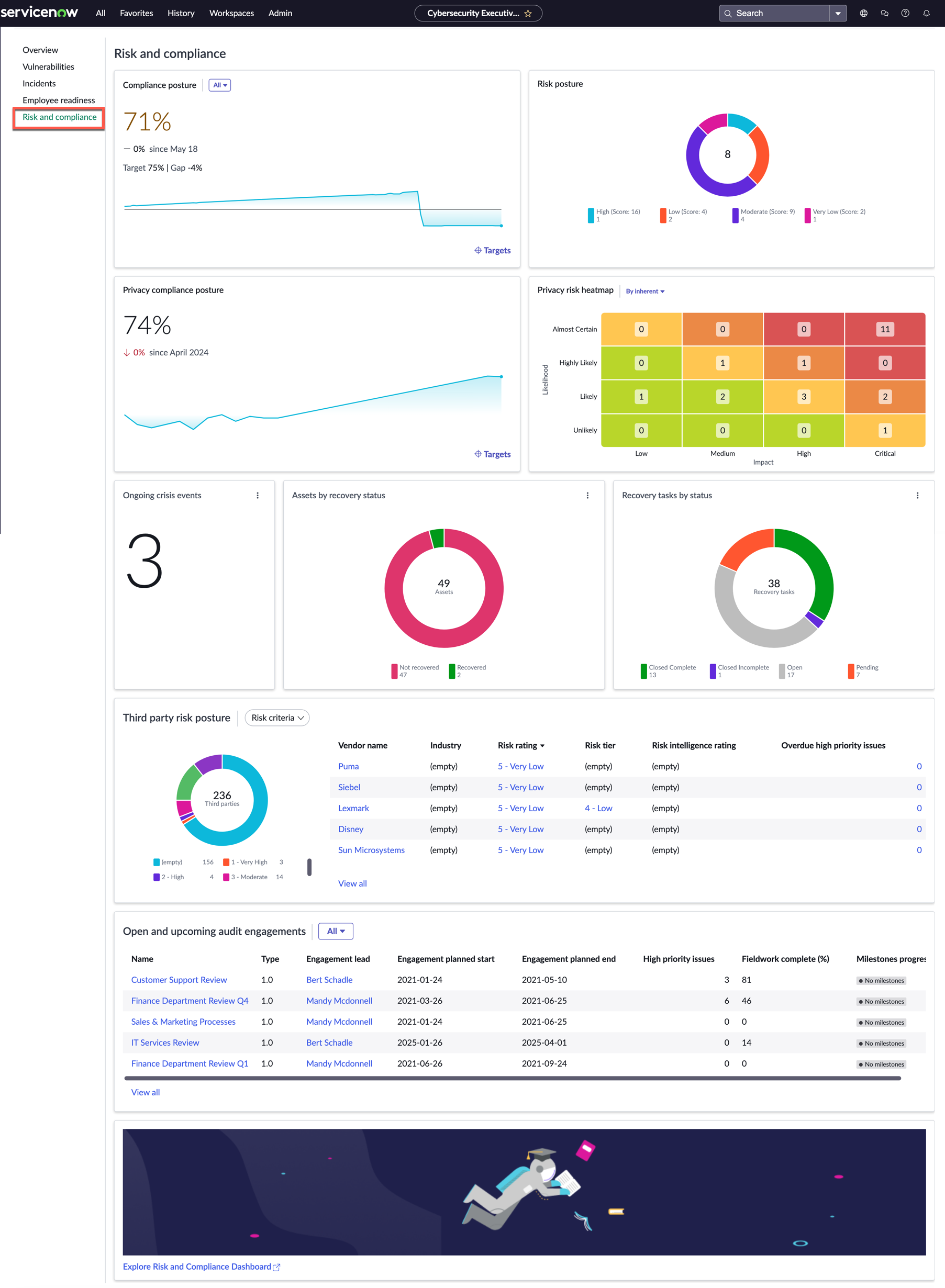Open the help question mark icon
Viewport: 945px width, 1288px height.
click(905, 13)
